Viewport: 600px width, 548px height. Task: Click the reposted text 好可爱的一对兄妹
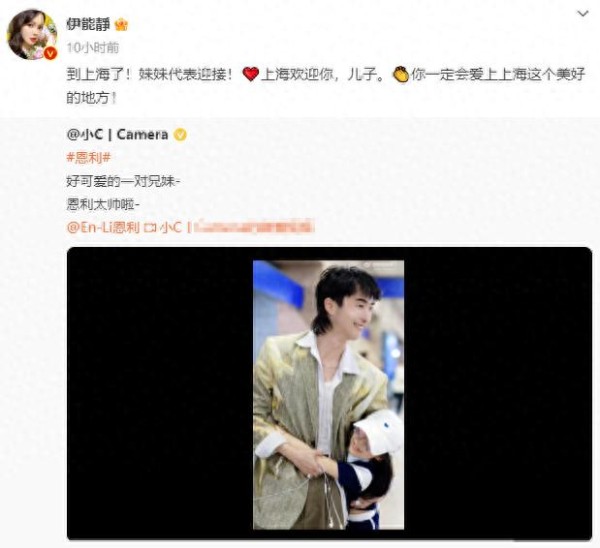122,181
